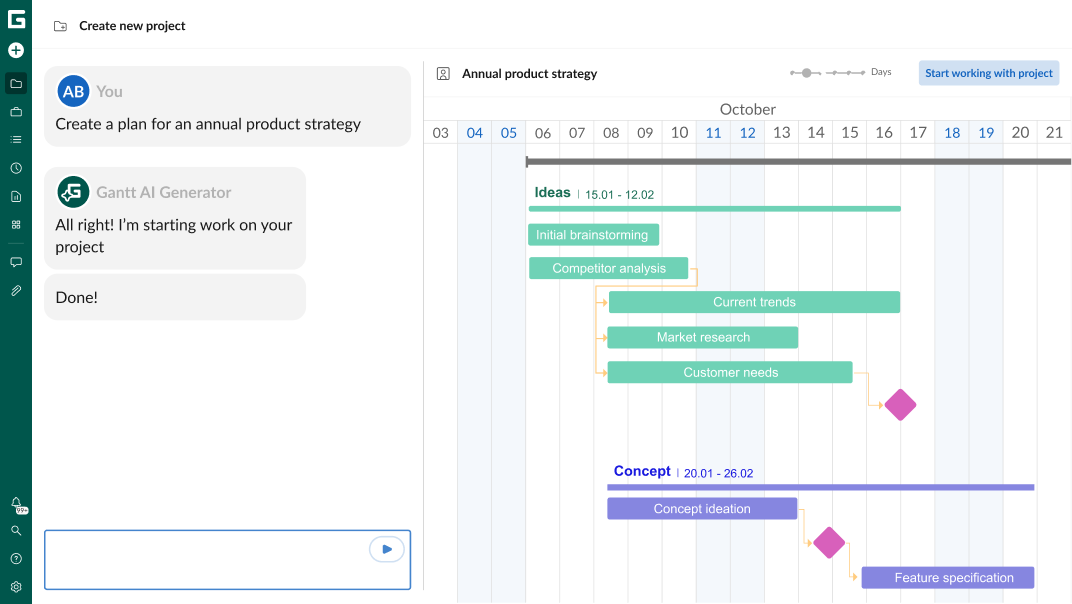Screen dimensions: 1072x604
Task: Select the Initial brainstorming task bar
Action: point(593,235)
